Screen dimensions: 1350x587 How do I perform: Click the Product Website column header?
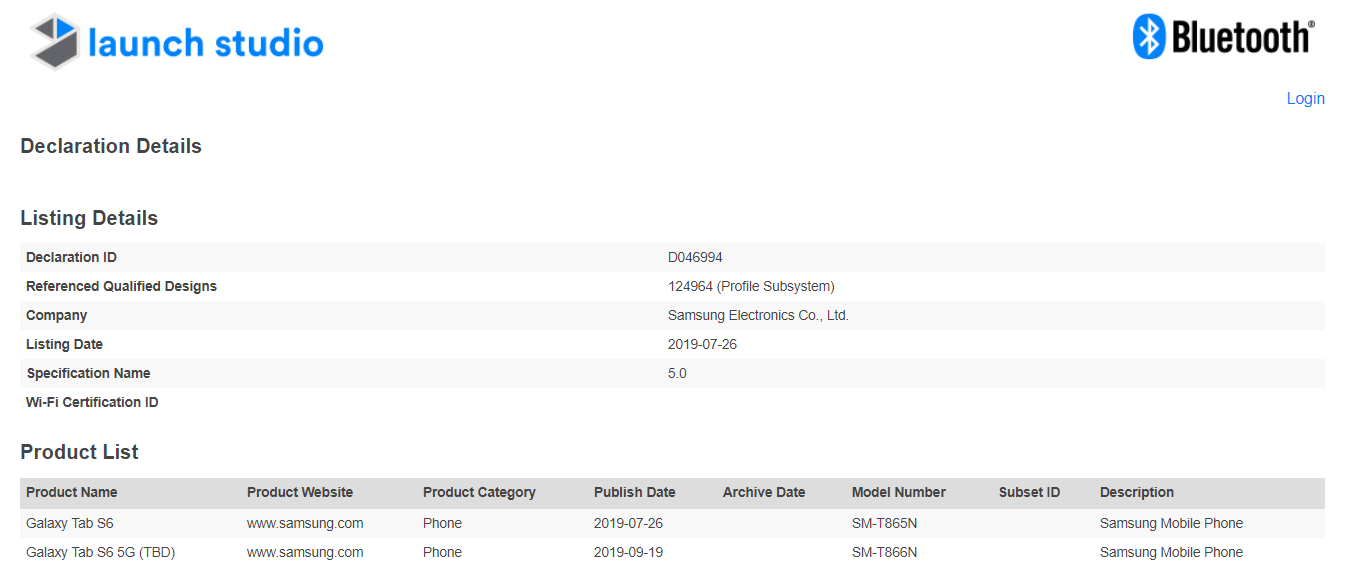point(300,492)
